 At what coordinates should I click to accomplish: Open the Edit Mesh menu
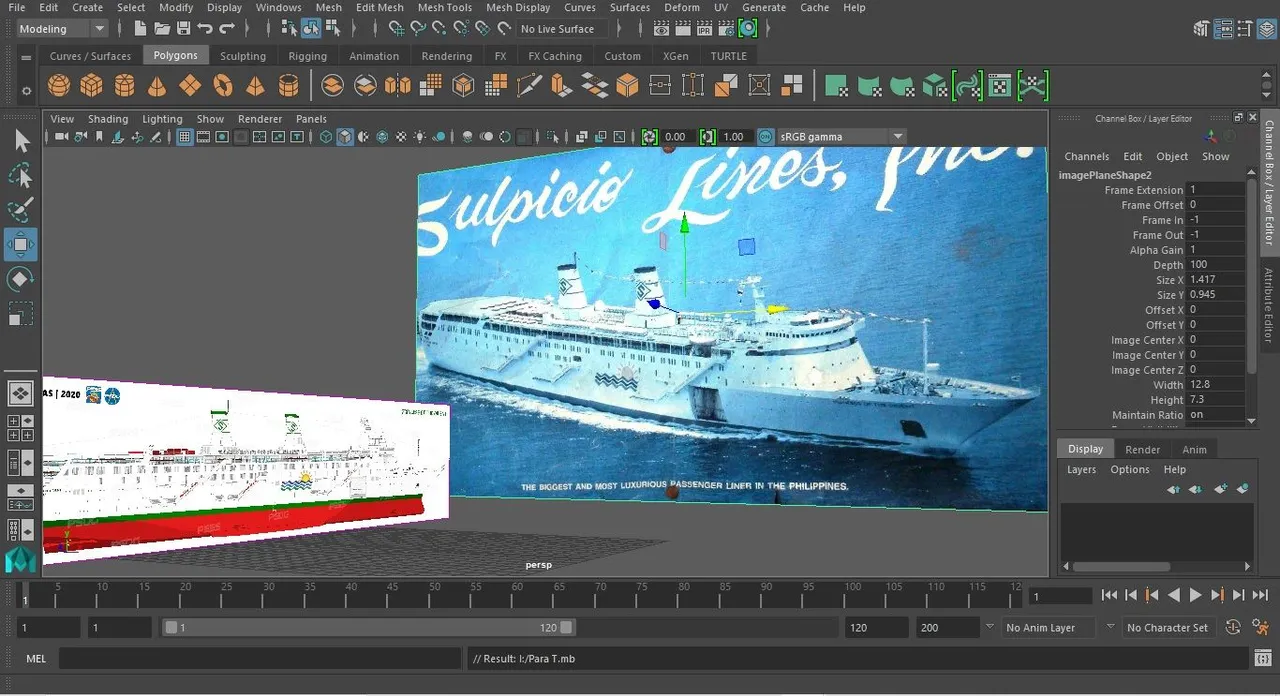coord(380,7)
